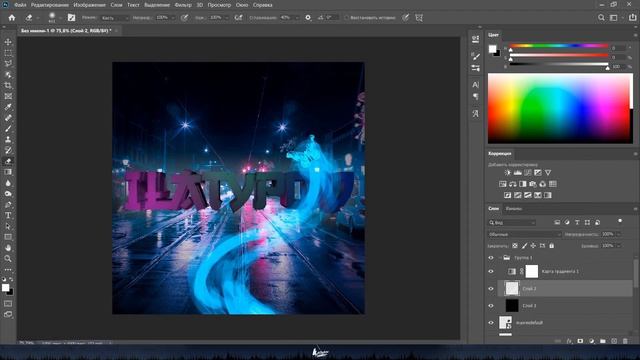Open the Изображение menu

[89, 5]
